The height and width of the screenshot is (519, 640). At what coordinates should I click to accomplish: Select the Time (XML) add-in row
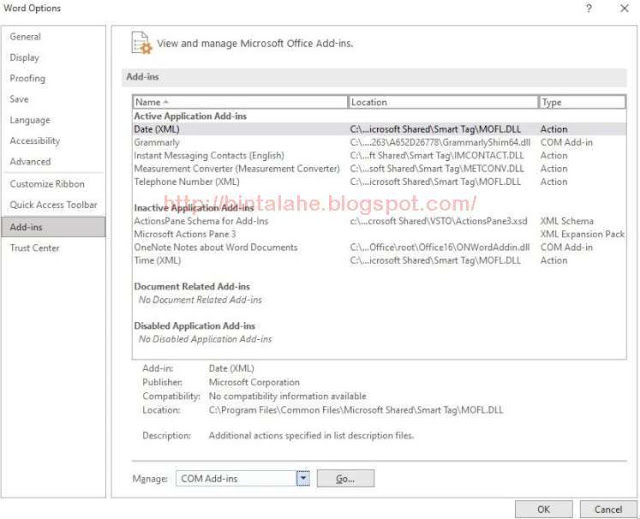379,260
